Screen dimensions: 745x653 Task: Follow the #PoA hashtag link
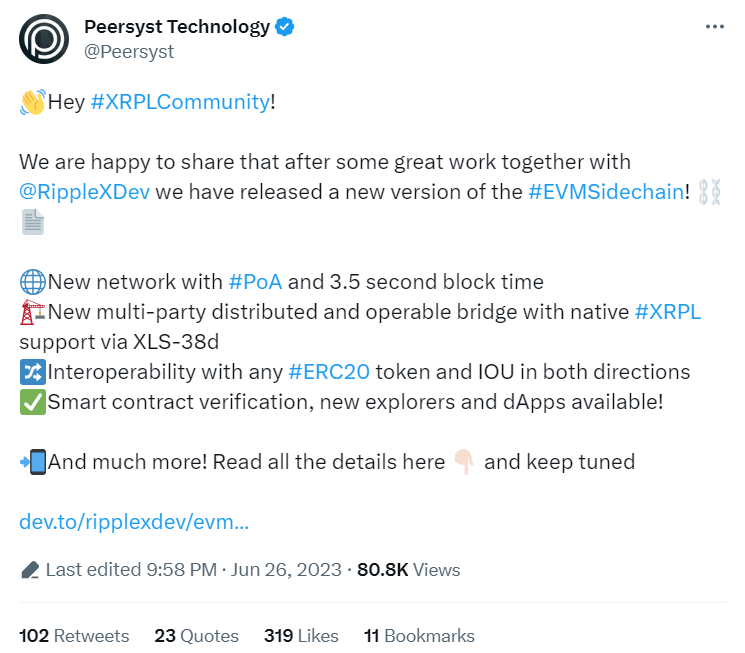[255, 282]
